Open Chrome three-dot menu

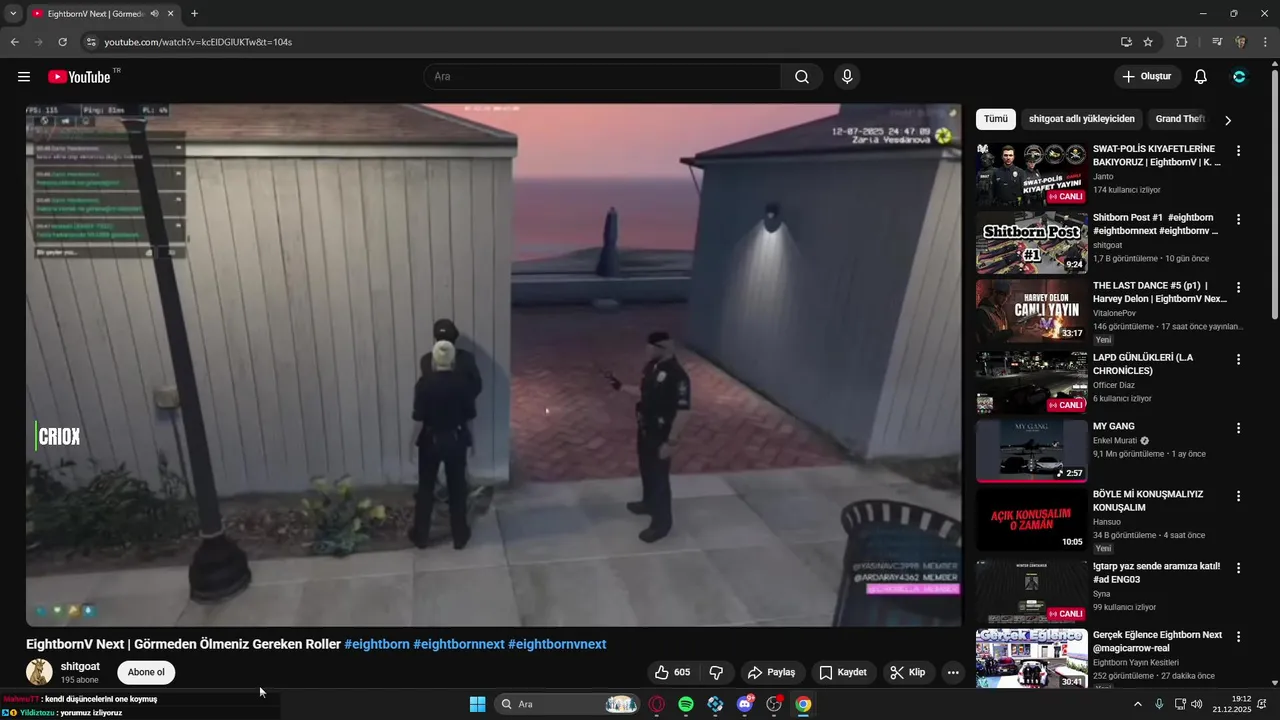click(1264, 42)
